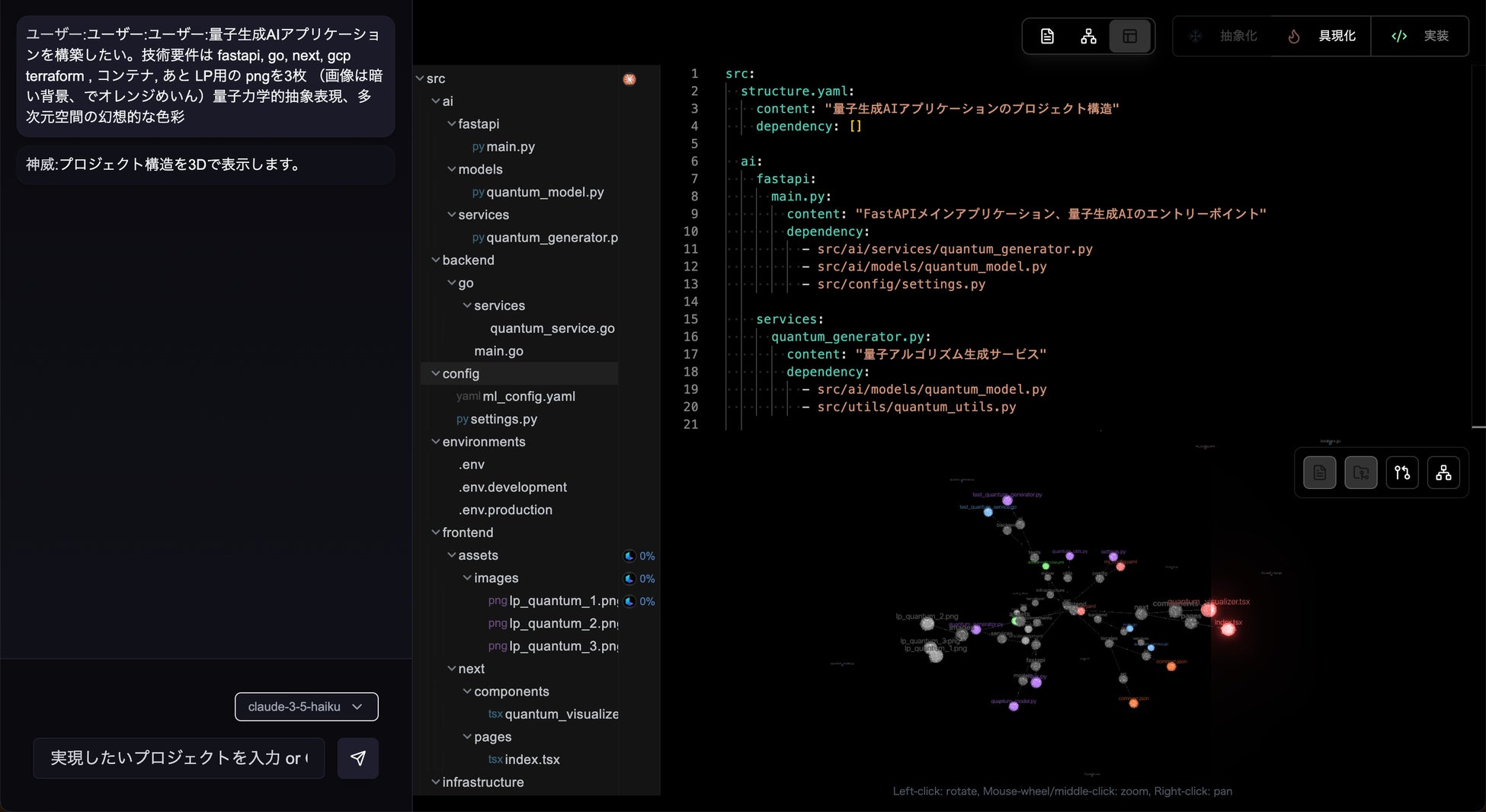1486x812 pixels.
Task: Click the red asterisk badge beside src
Action: tap(629, 79)
